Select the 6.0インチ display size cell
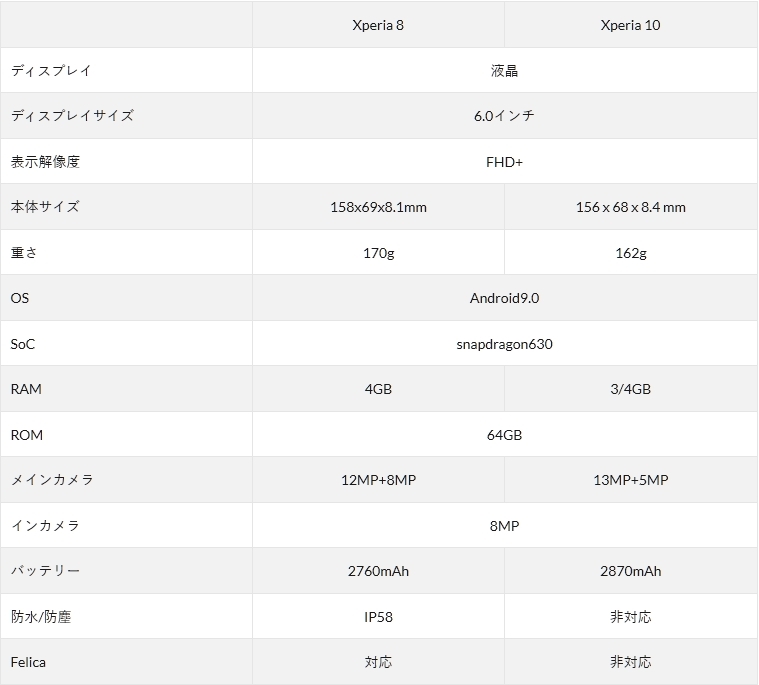The image size is (759, 685). pyautogui.click(x=504, y=116)
